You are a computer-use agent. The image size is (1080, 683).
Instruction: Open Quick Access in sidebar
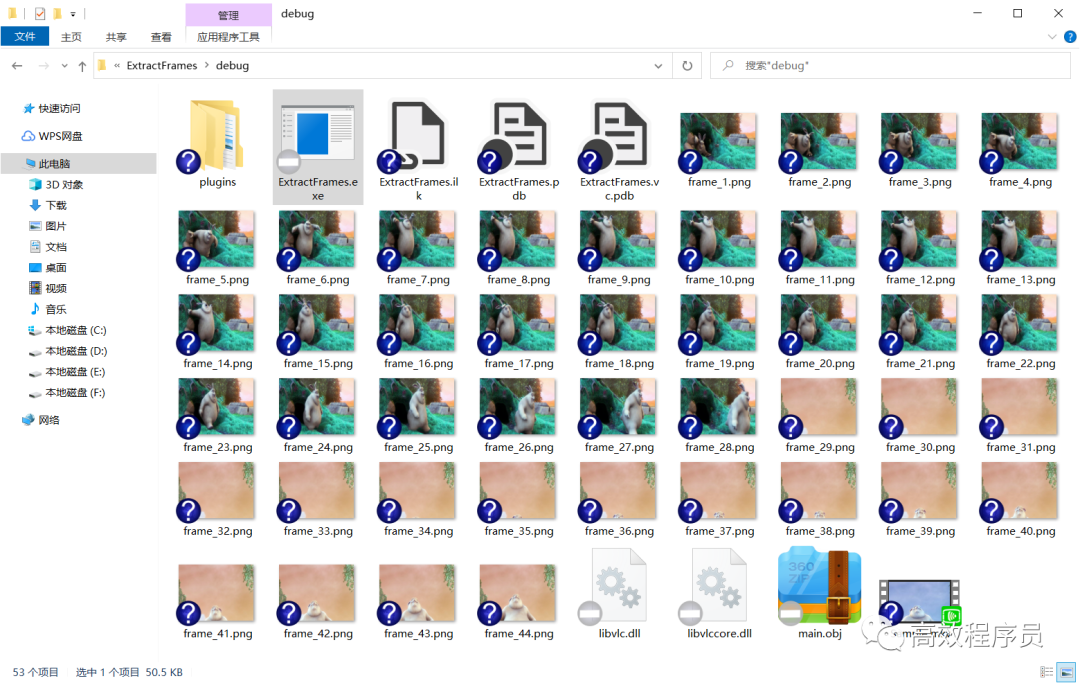pos(52,108)
